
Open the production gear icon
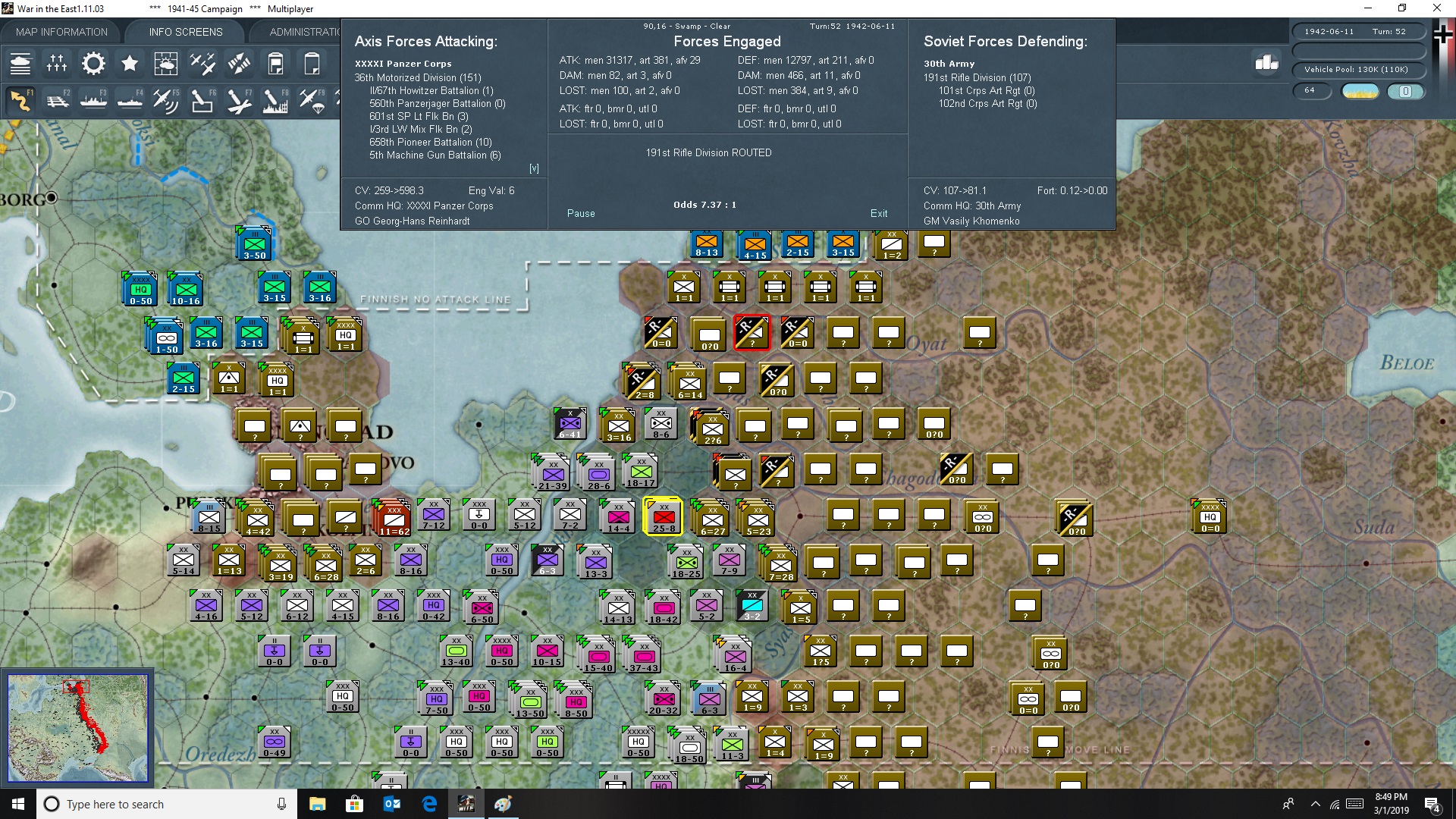(93, 64)
